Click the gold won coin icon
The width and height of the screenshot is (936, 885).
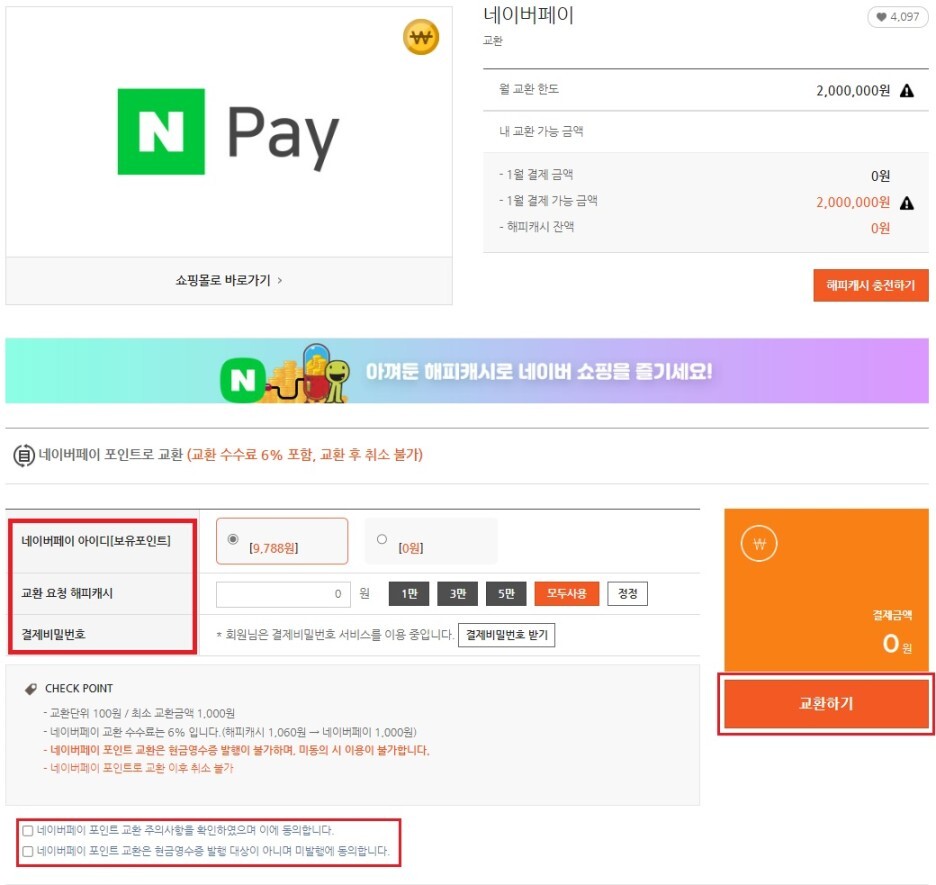421,38
